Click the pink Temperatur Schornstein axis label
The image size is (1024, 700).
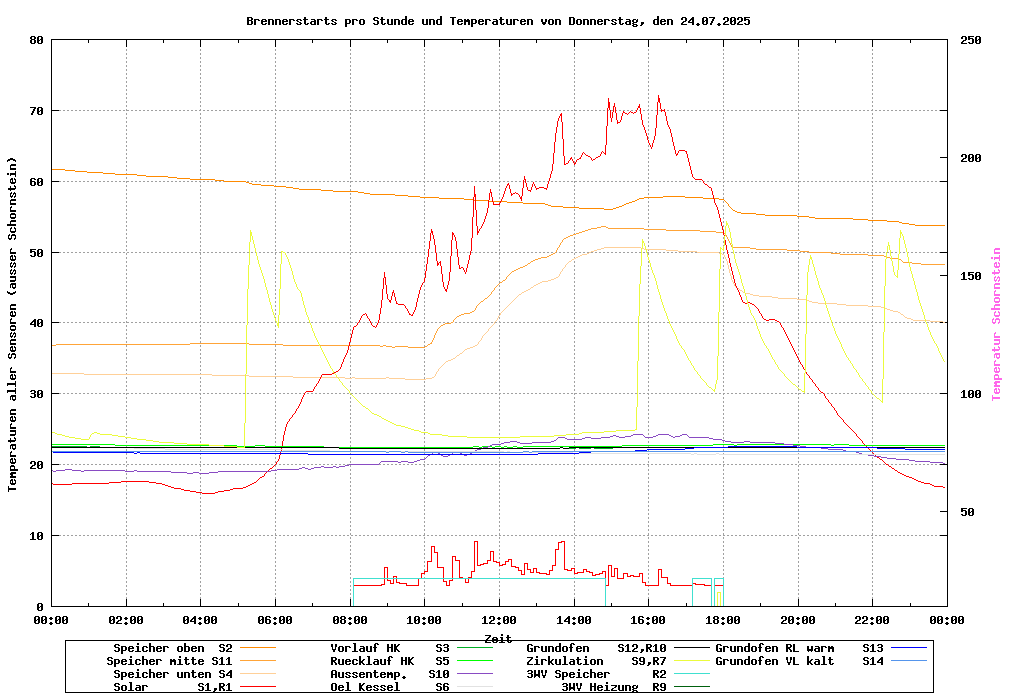tap(996, 324)
